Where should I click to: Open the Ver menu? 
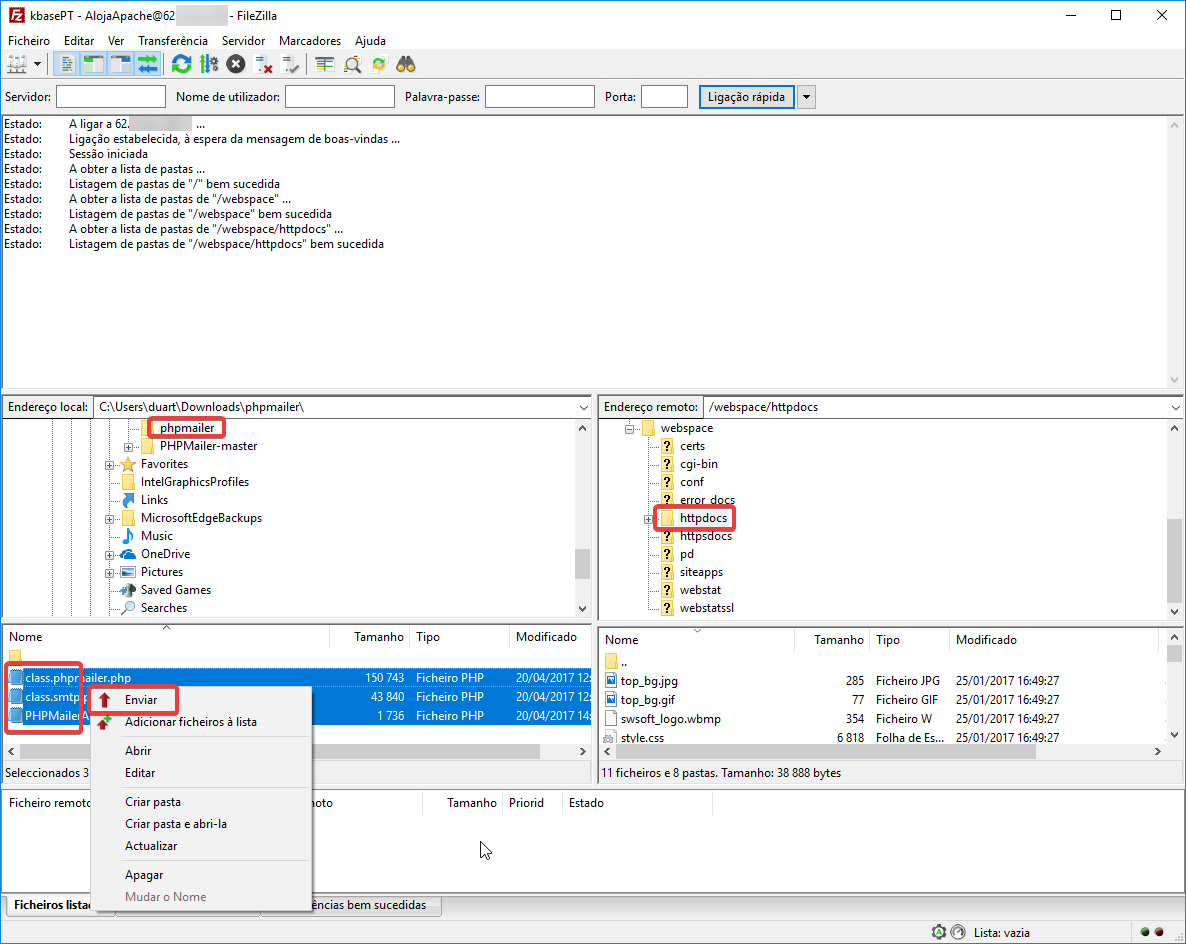click(116, 41)
